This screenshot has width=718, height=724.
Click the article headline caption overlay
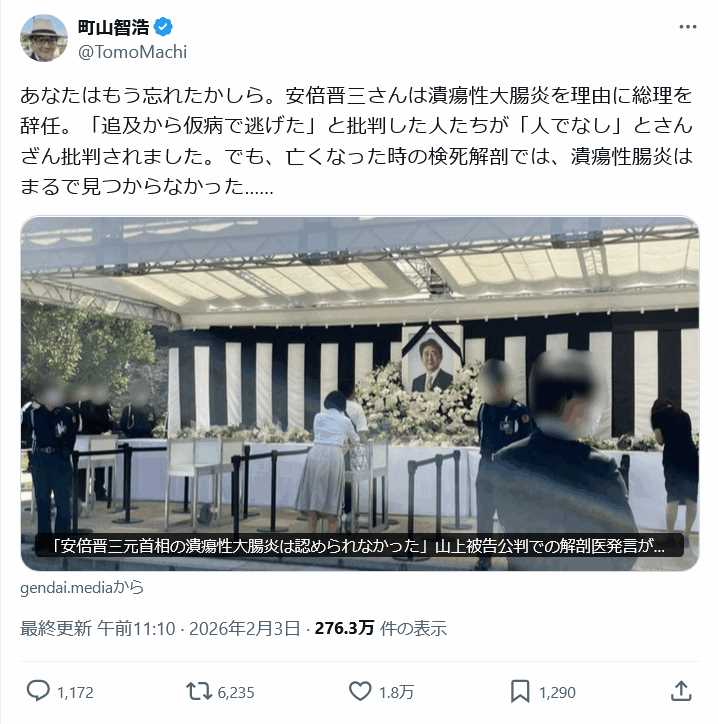pos(359,546)
